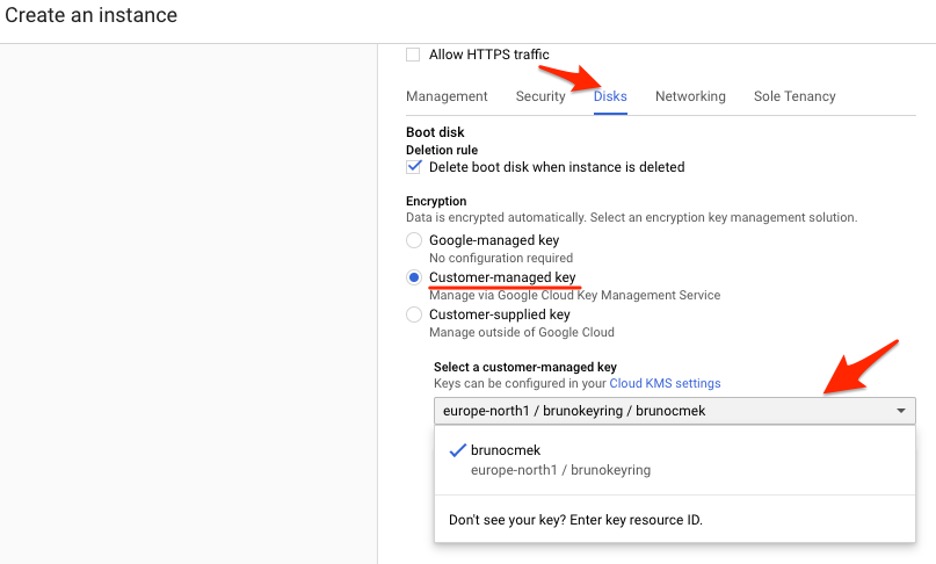Select the Customer-supplied key radio button
This screenshot has height=564, width=936.
pos(414,315)
